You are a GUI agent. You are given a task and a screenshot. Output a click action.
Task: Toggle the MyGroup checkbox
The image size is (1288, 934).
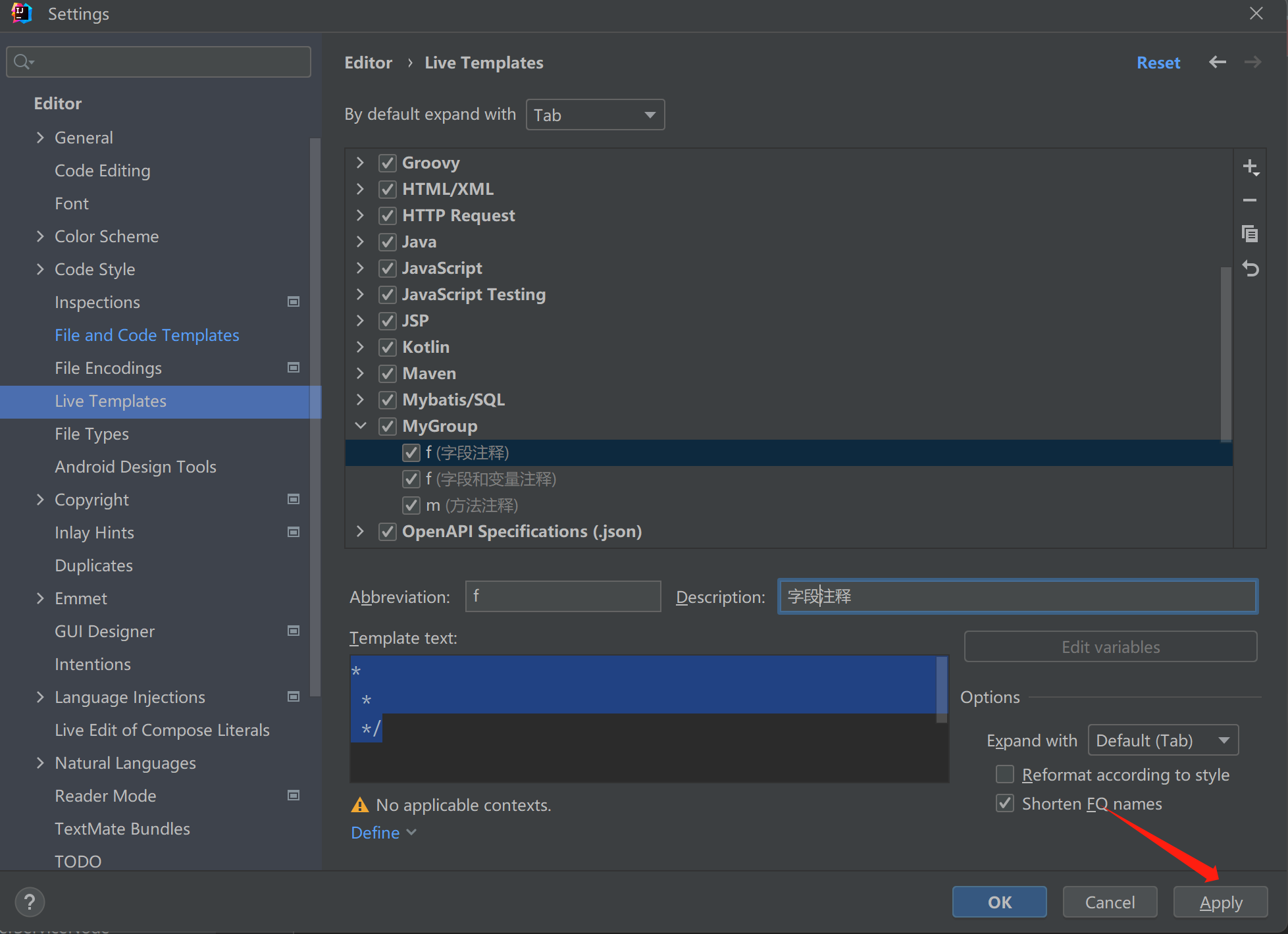tap(388, 426)
